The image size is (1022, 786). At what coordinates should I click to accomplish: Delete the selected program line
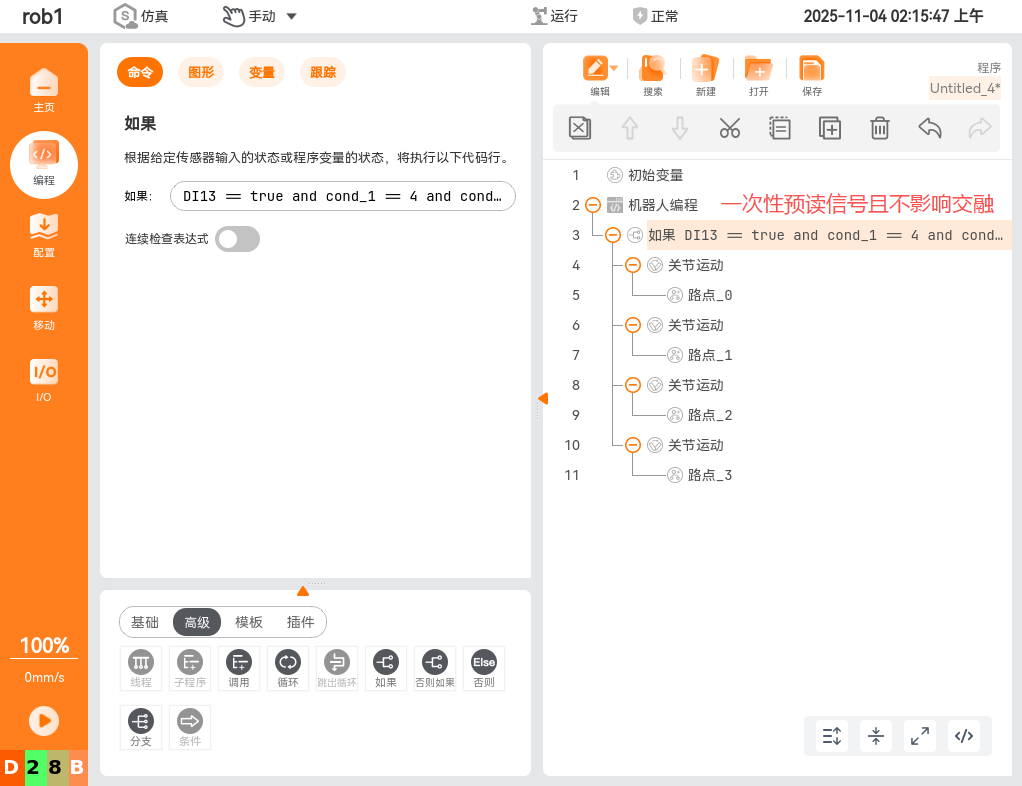(x=879, y=128)
